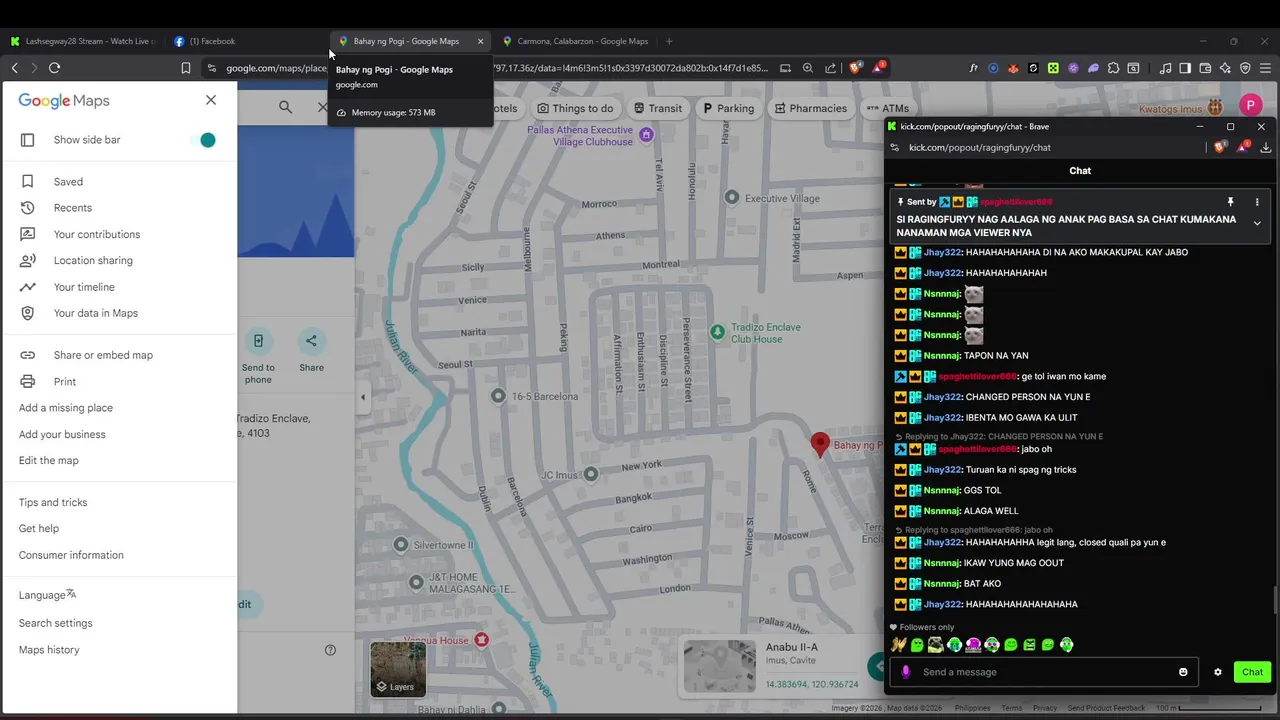Viewport: 1280px width, 720px height.
Task: Click the Saved bookmark icon
Action: [28, 182]
